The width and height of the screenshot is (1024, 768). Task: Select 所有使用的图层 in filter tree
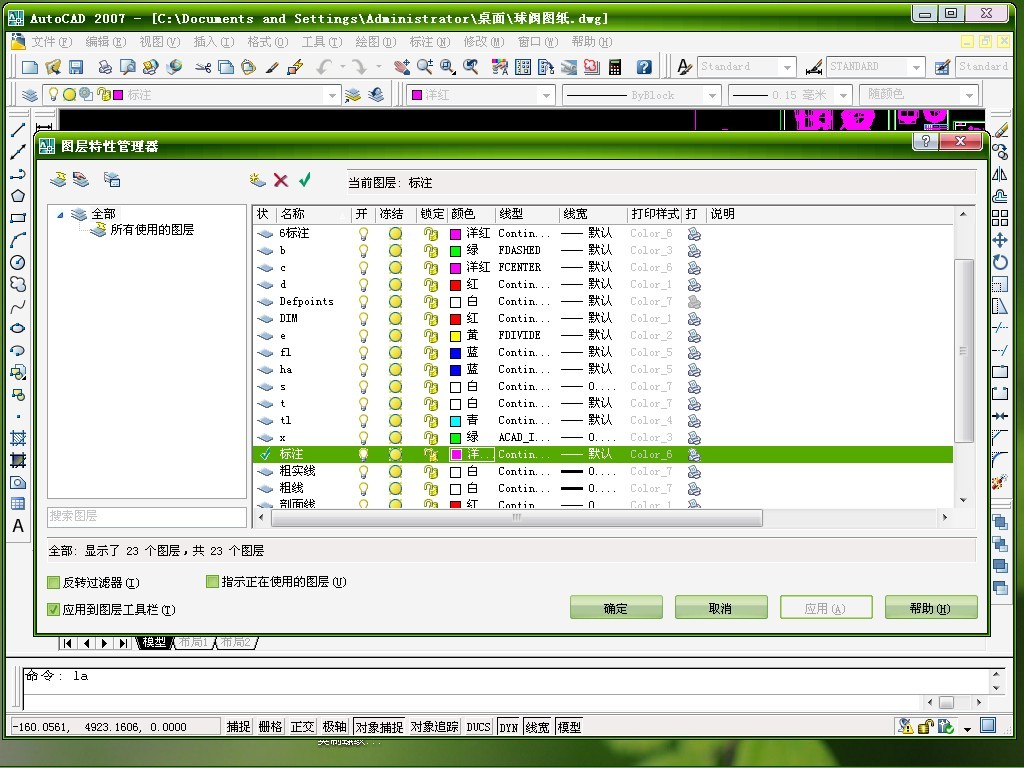point(152,229)
